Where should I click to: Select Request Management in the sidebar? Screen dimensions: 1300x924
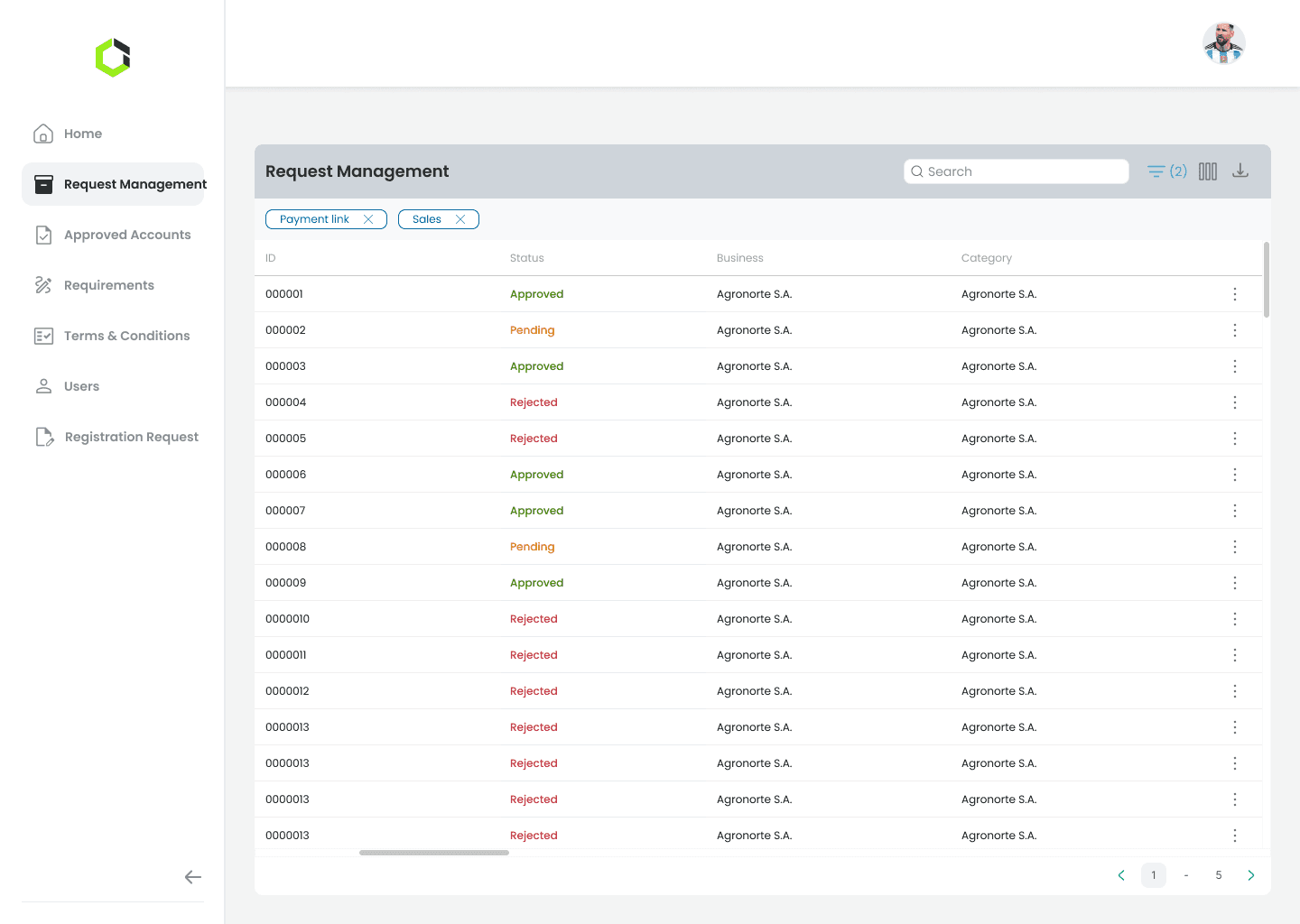113,184
